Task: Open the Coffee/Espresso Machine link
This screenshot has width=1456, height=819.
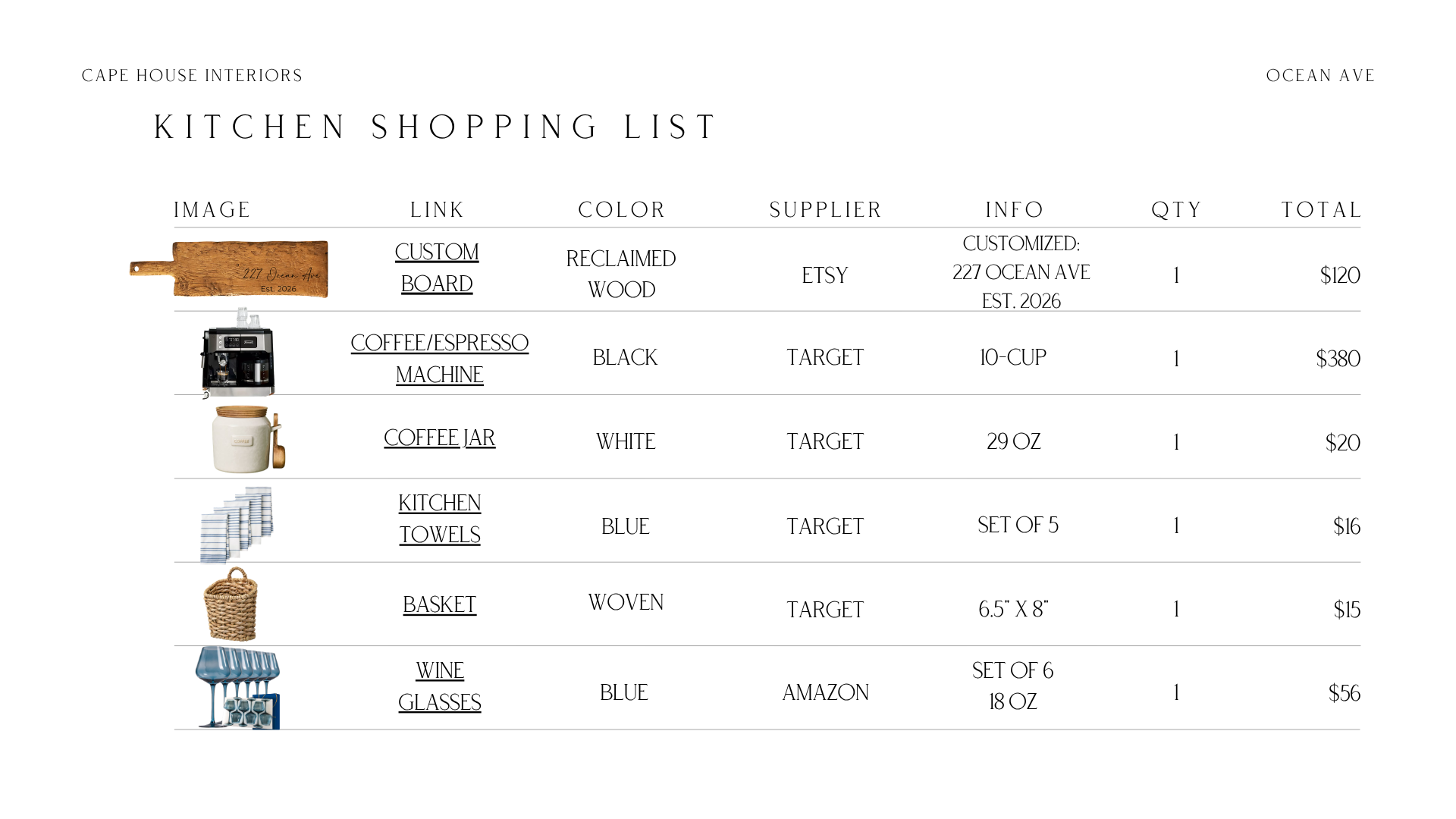Action: [x=440, y=359]
